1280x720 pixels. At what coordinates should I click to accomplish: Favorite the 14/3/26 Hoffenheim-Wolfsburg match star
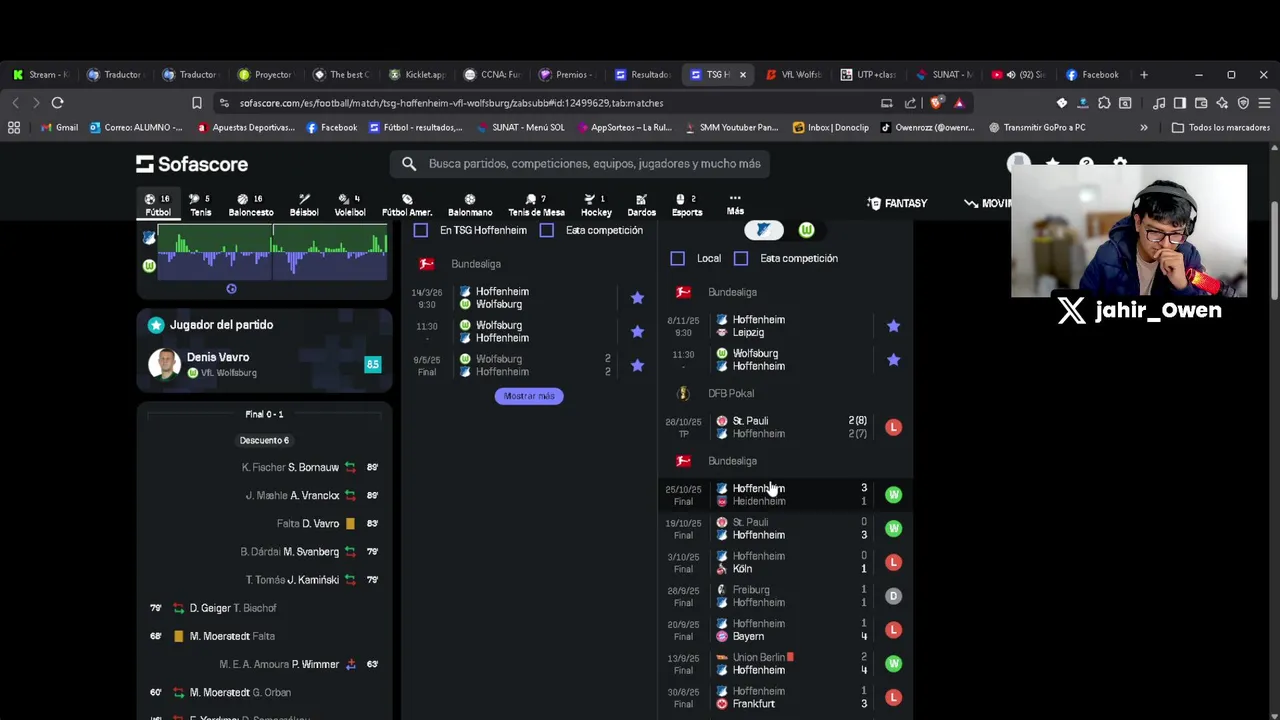click(637, 298)
